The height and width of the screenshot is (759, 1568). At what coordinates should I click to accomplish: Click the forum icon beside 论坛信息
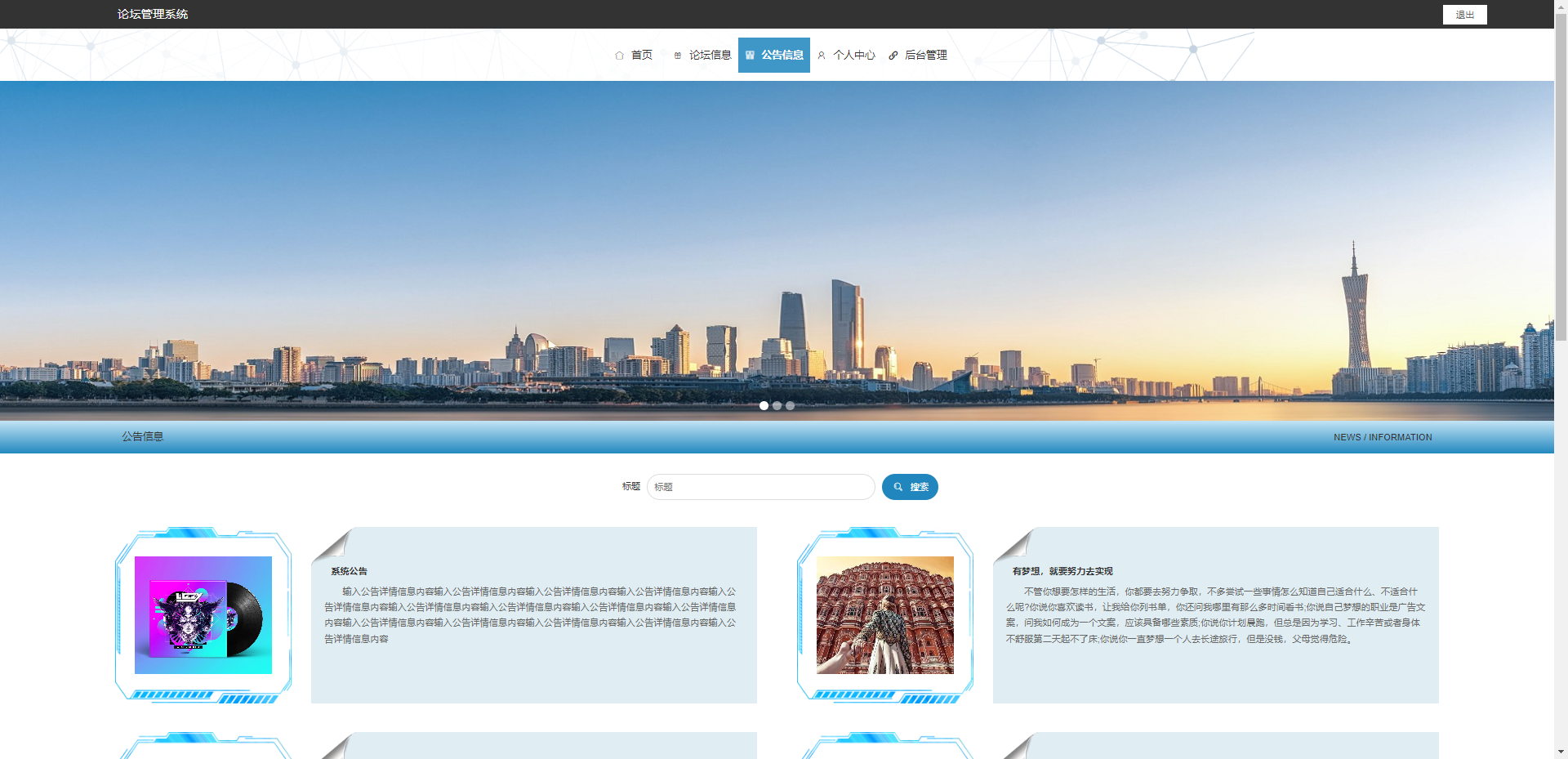678,56
